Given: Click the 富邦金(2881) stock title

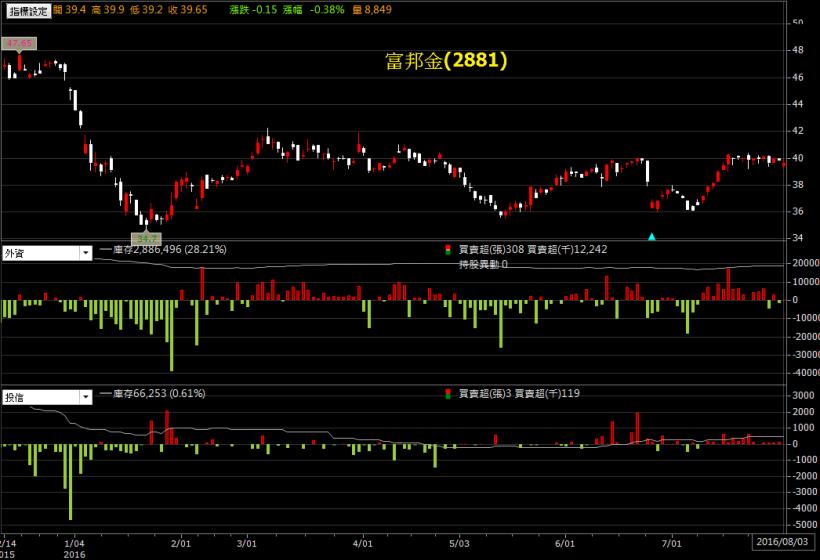Looking at the screenshot, I should (446, 60).
